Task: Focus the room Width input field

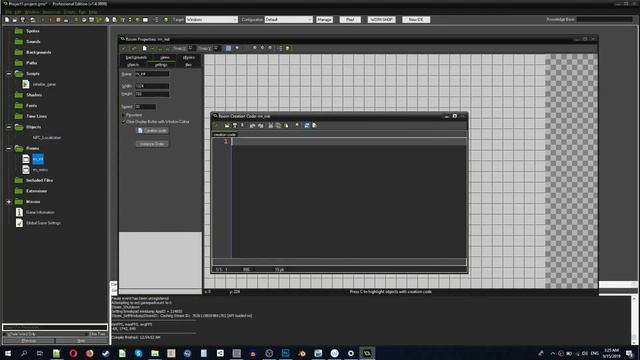Action: 152,86
